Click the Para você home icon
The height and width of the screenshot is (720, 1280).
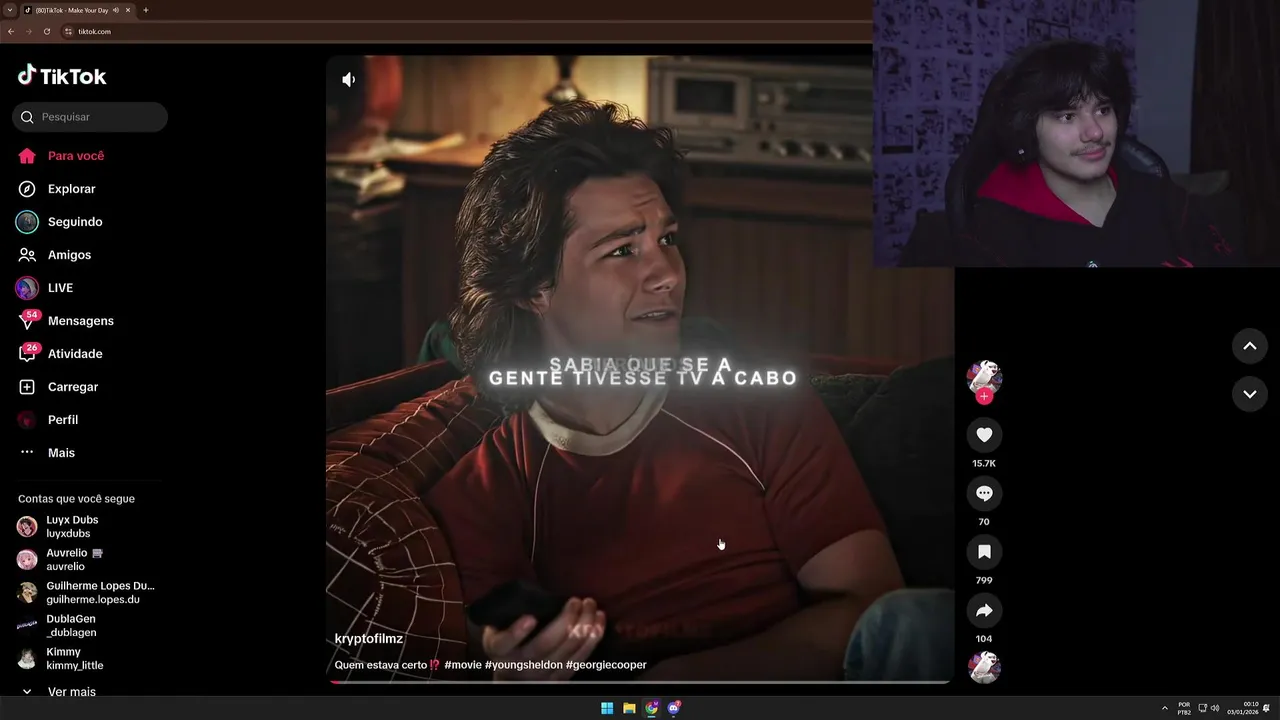click(27, 156)
